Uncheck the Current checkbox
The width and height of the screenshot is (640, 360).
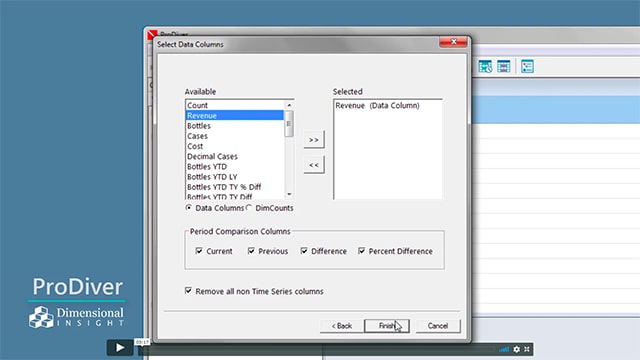(x=199, y=251)
